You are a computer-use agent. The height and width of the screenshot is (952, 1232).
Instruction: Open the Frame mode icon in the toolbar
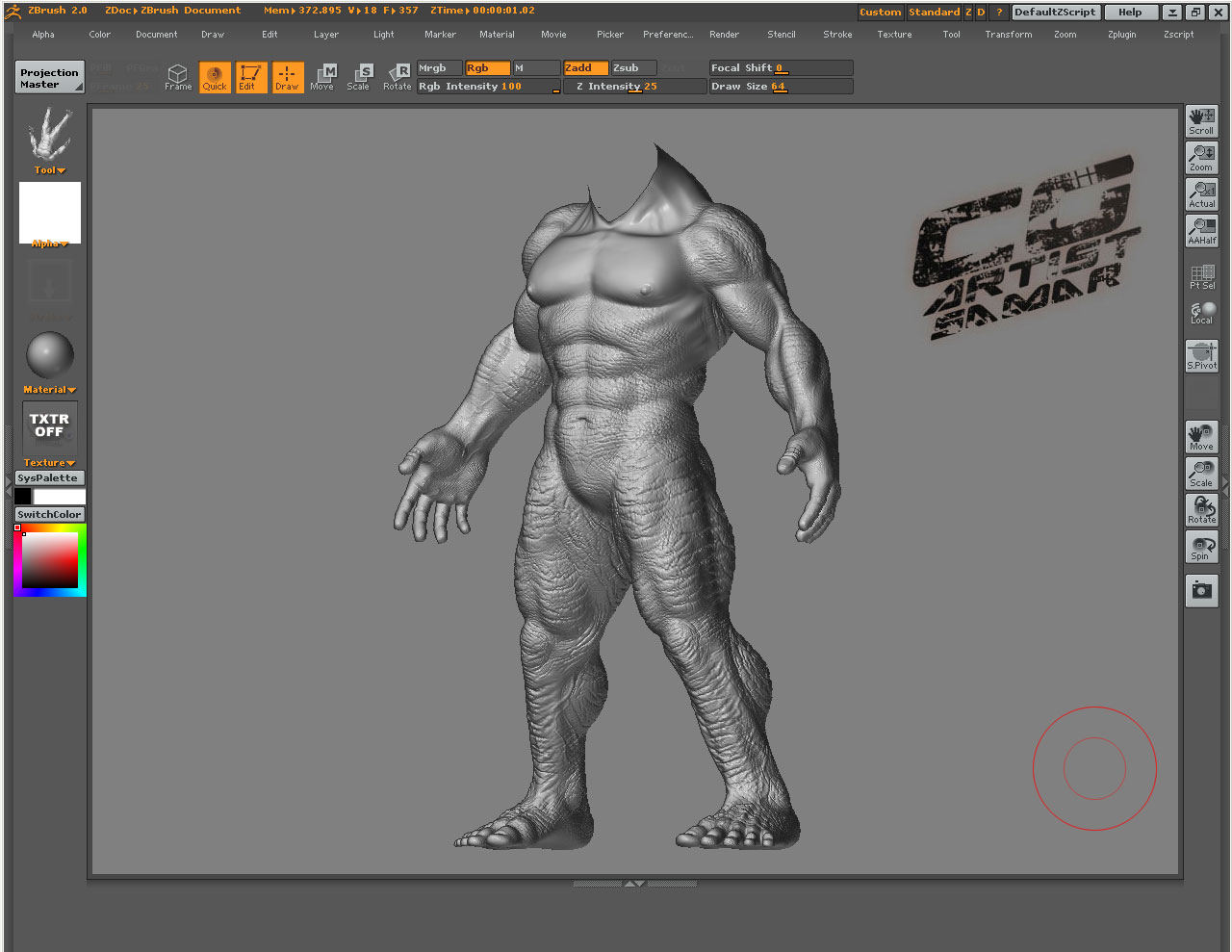pyautogui.click(x=177, y=77)
